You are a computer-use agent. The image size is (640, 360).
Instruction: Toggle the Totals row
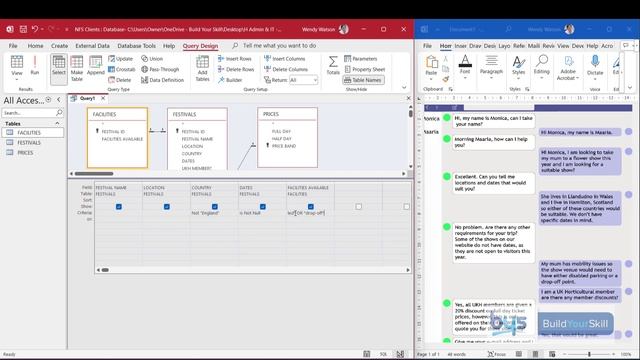333,65
